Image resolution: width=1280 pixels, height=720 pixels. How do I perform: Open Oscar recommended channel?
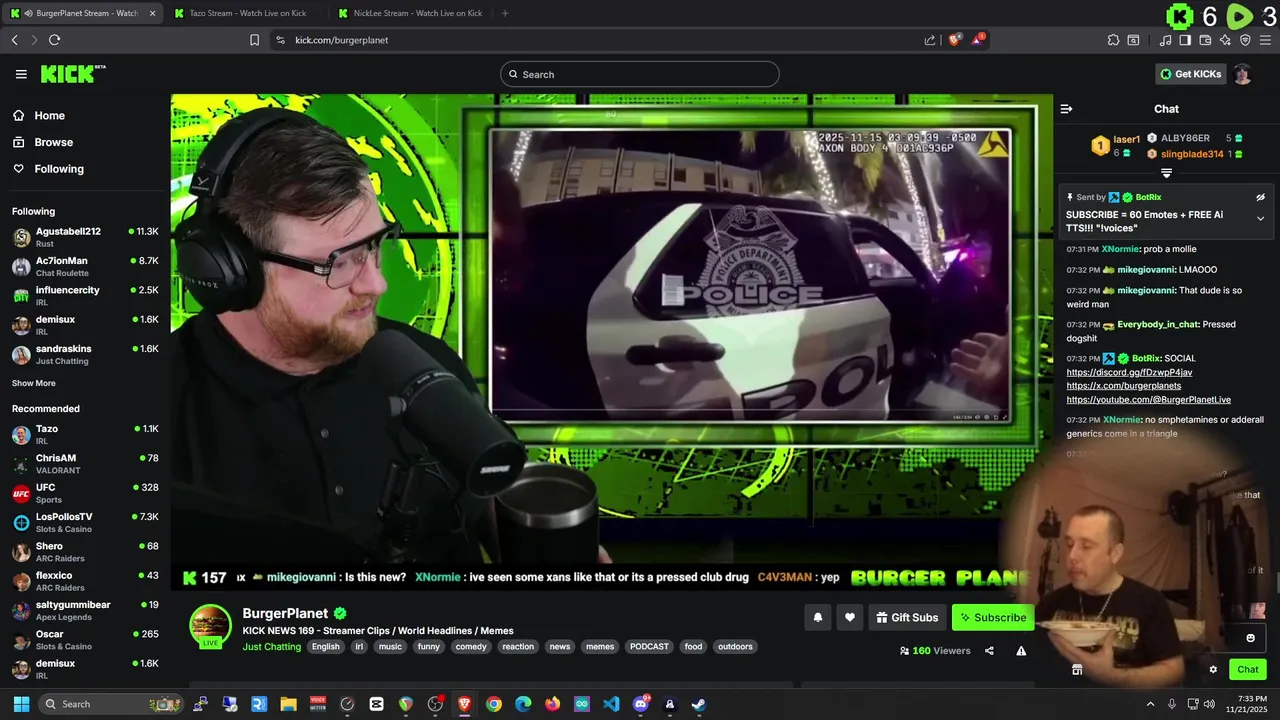85,640
